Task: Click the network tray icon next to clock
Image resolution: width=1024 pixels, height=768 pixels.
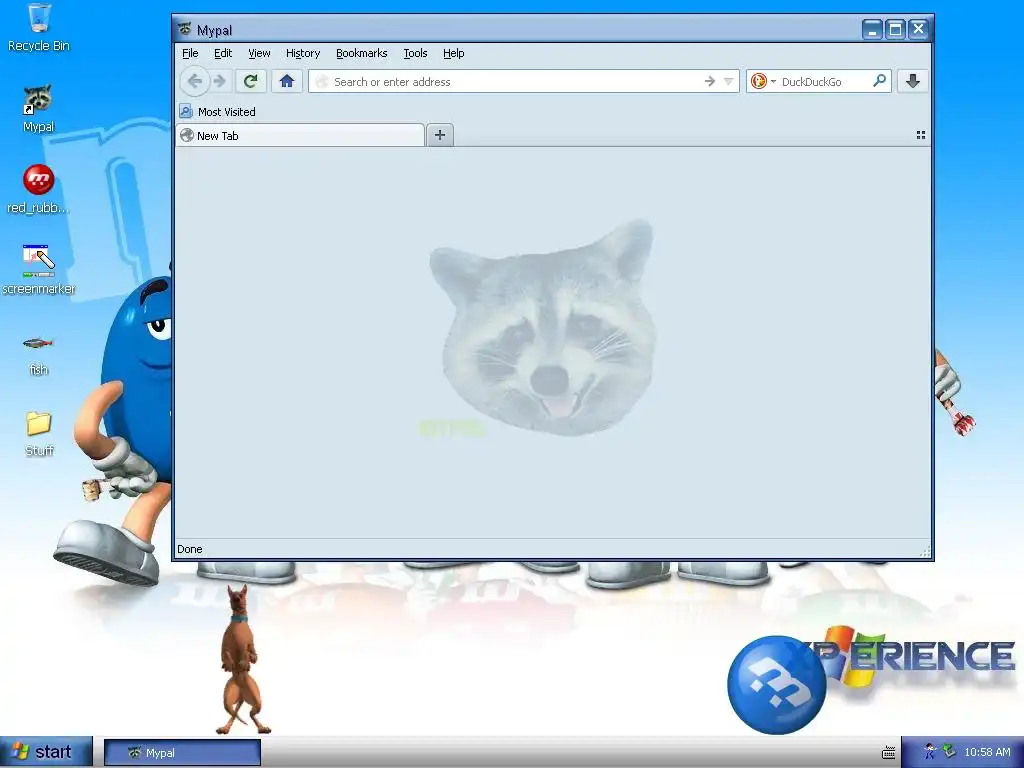Action: [949, 752]
